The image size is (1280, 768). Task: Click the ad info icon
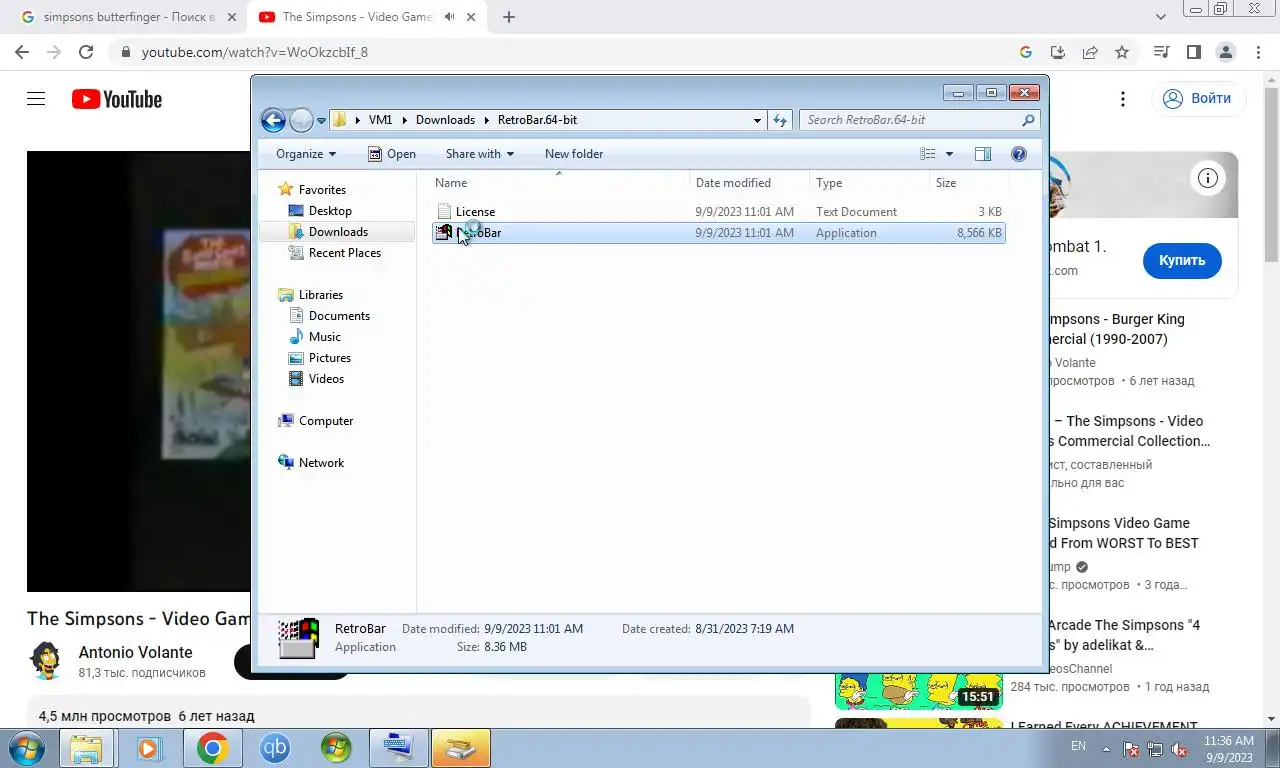[x=1207, y=179]
